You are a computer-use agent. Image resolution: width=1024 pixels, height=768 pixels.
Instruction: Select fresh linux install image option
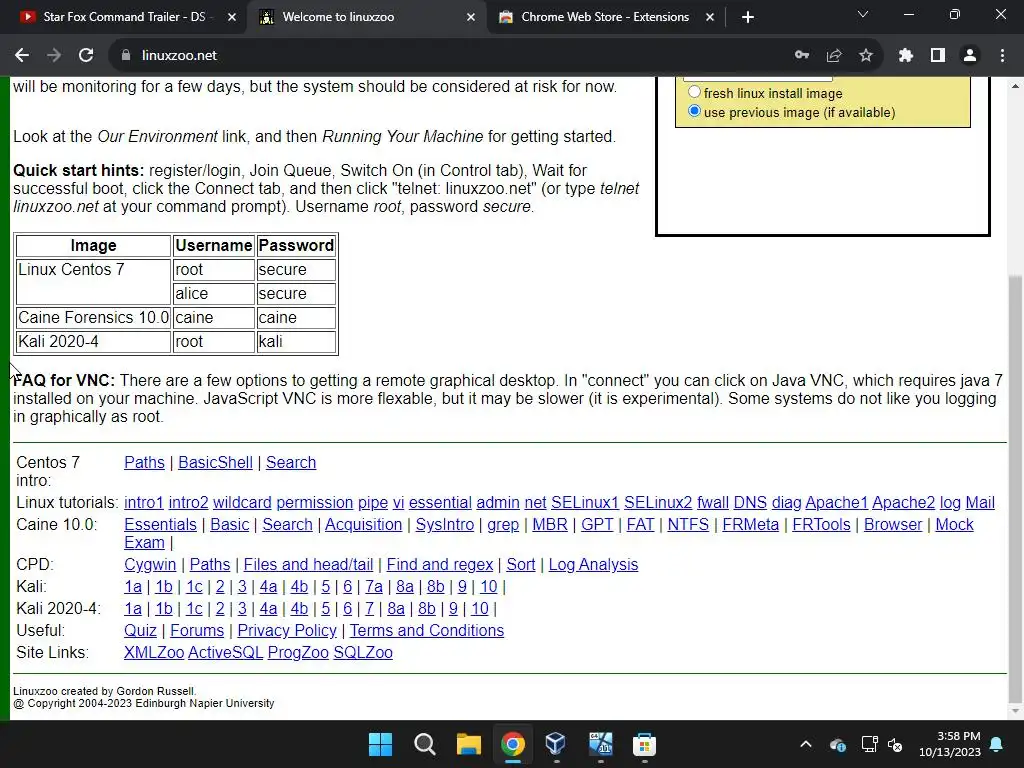click(x=694, y=92)
